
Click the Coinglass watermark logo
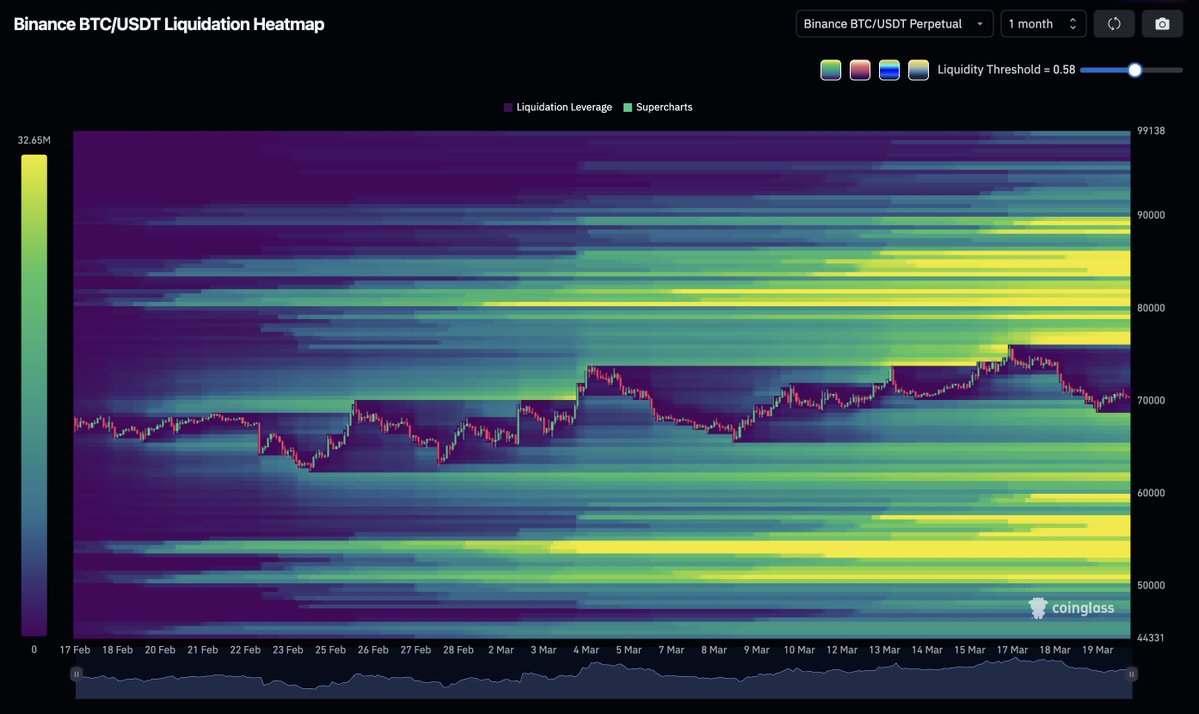tap(1071, 607)
